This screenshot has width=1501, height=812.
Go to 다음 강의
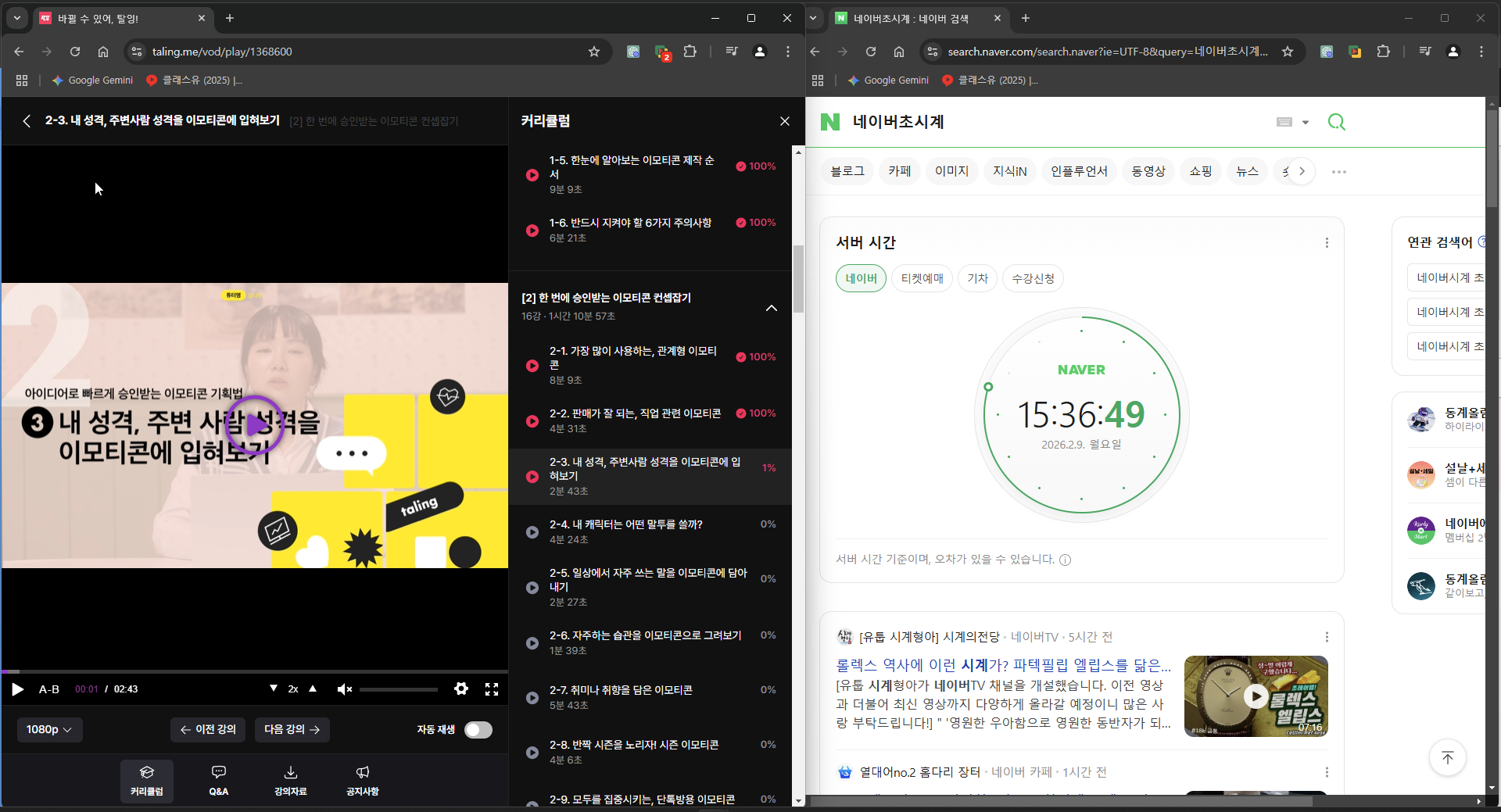click(x=292, y=730)
